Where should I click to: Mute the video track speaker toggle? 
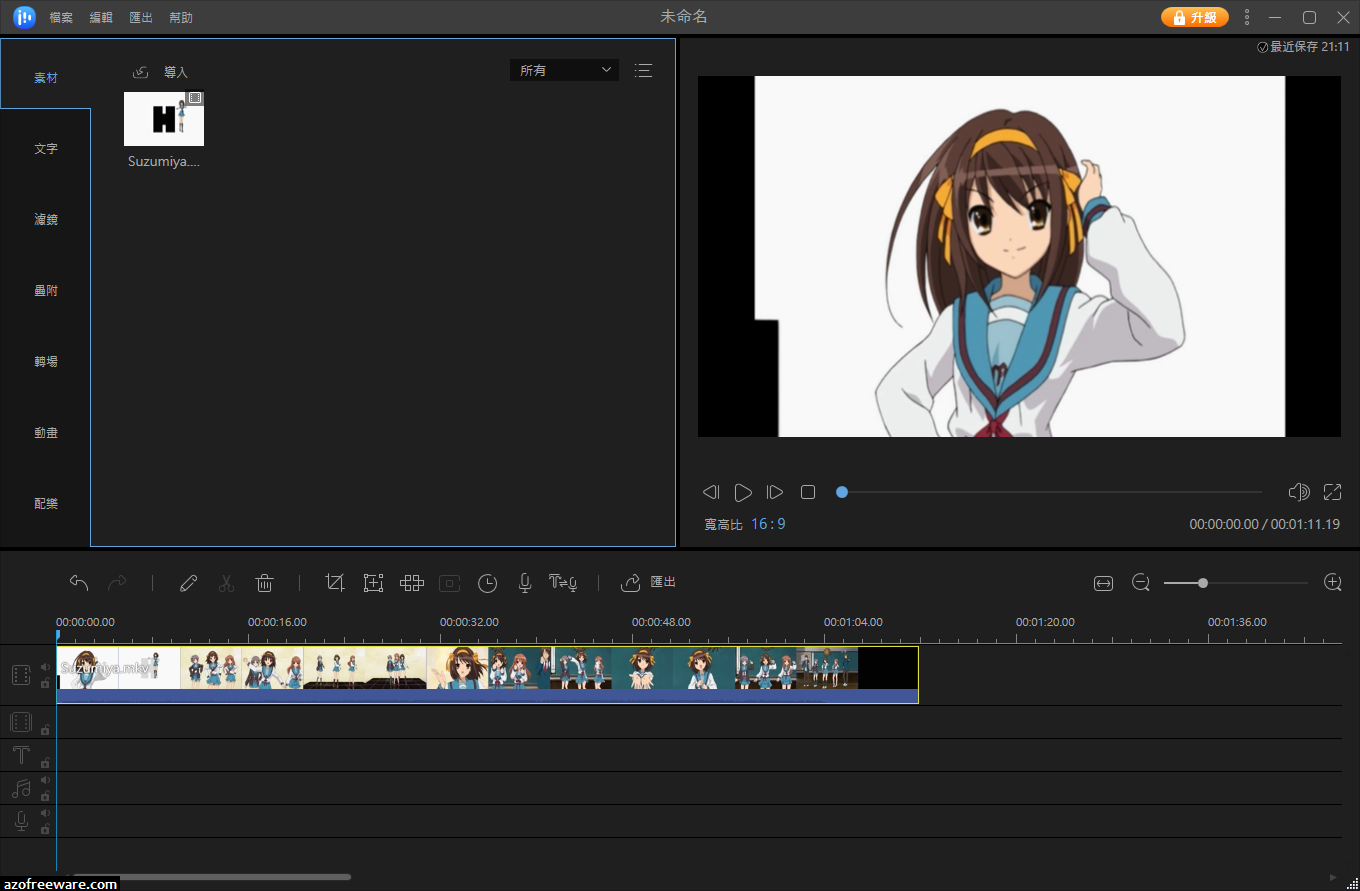(x=45, y=666)
